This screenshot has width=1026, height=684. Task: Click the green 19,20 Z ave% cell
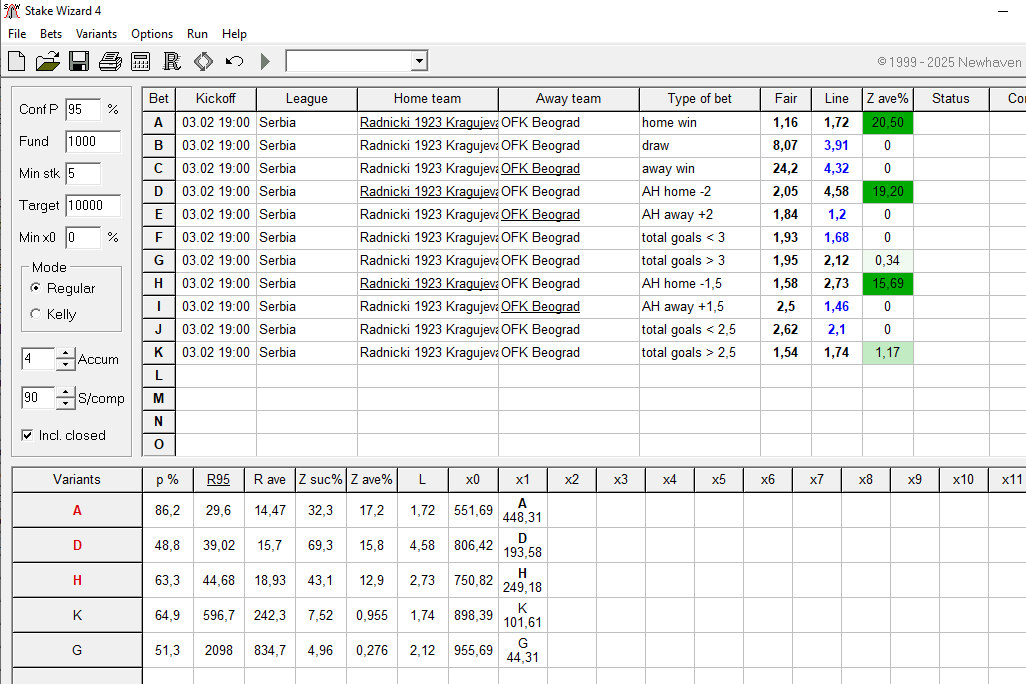(x=888, y=192)
